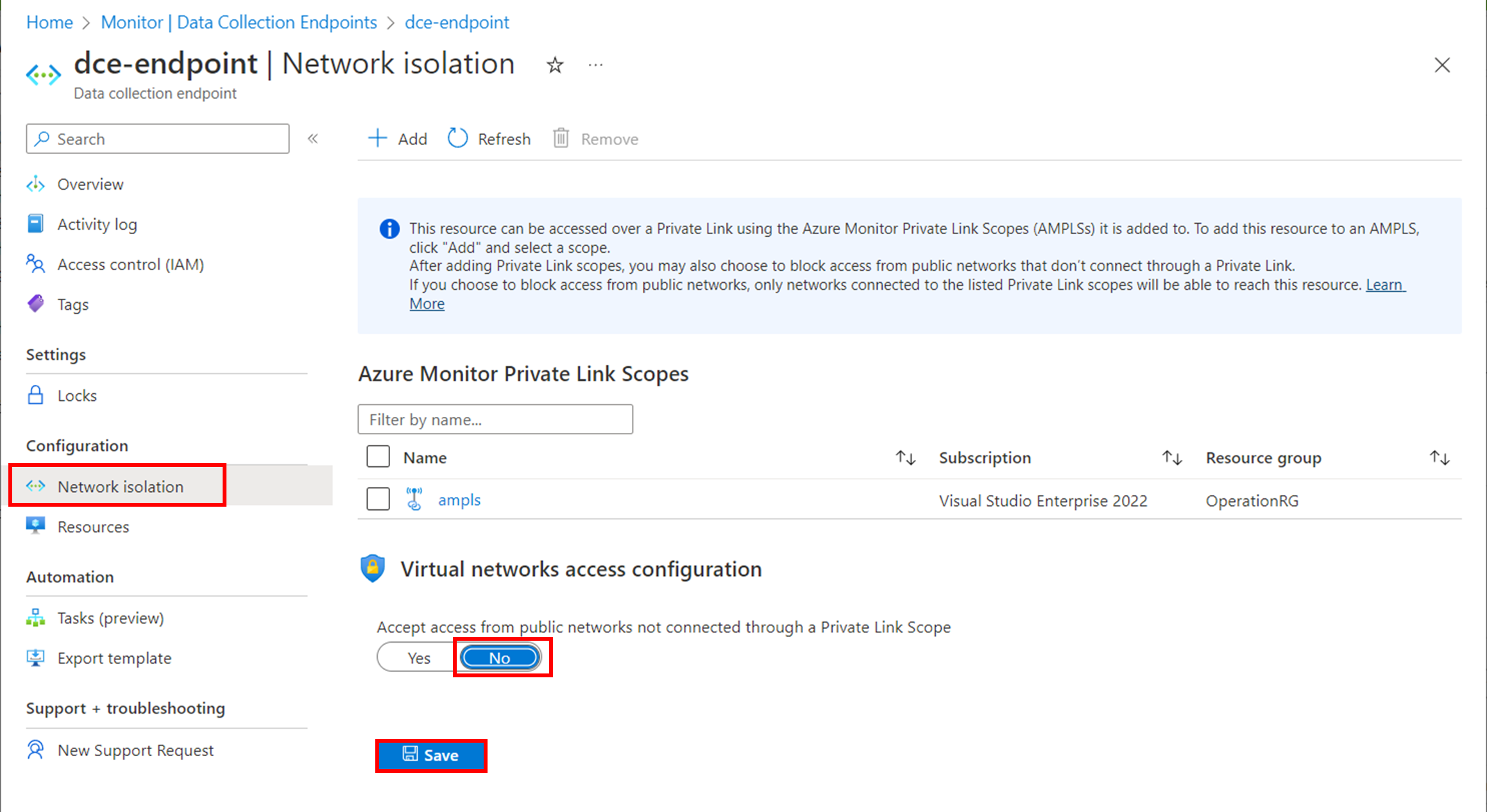Open Access control (IAM)
This screenshot has height=812, width=1487.
(x=130, y=264)
